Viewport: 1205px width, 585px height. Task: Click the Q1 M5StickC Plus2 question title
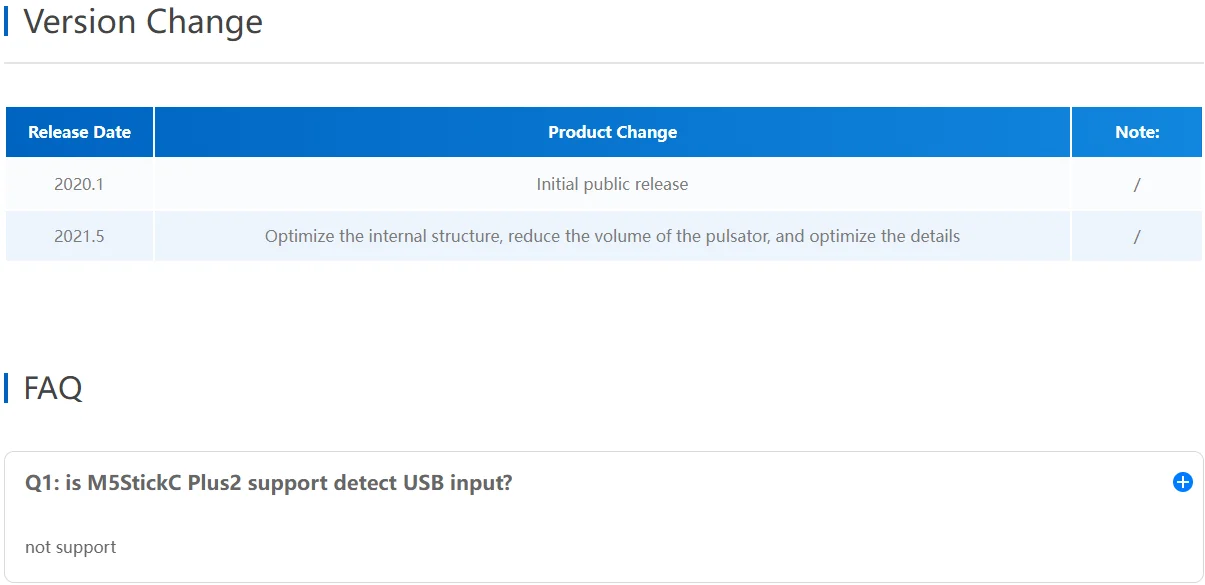(269, 483)
